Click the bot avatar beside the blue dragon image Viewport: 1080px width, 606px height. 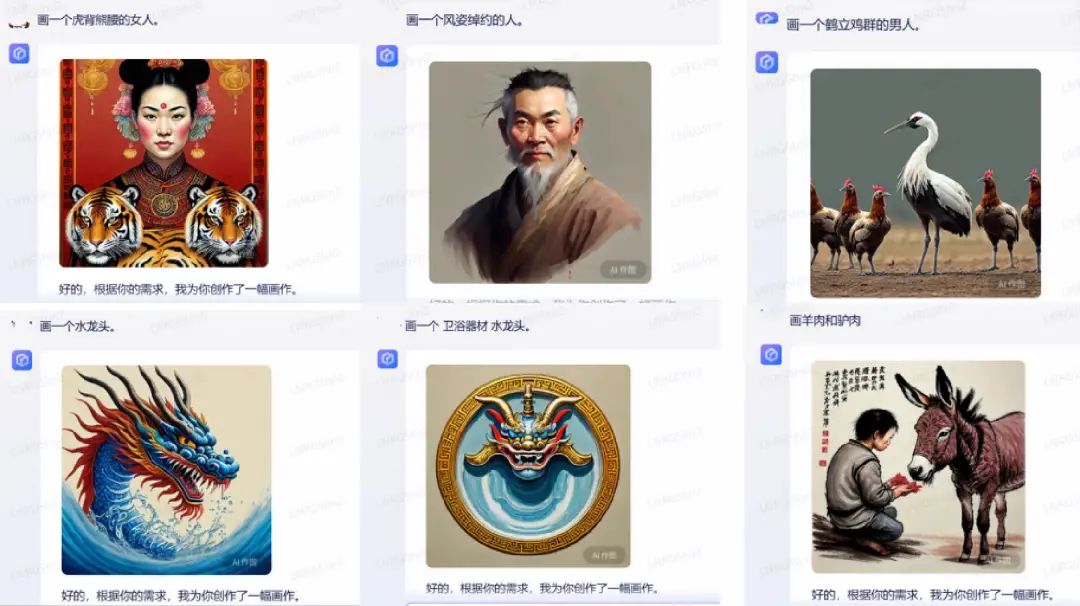click(22, 359)
